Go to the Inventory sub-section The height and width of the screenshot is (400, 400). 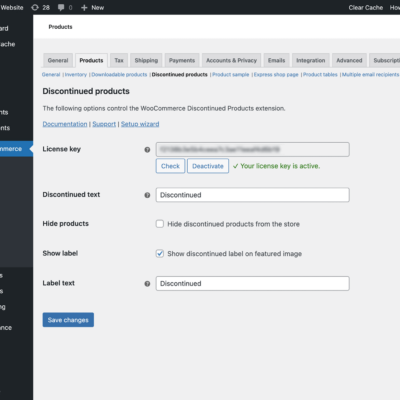76,75
